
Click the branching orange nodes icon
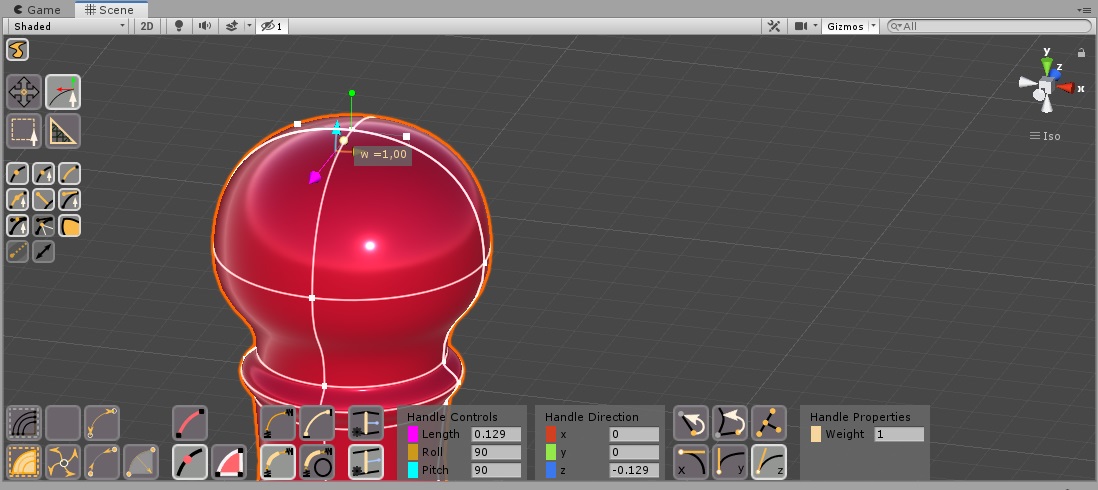769,423
